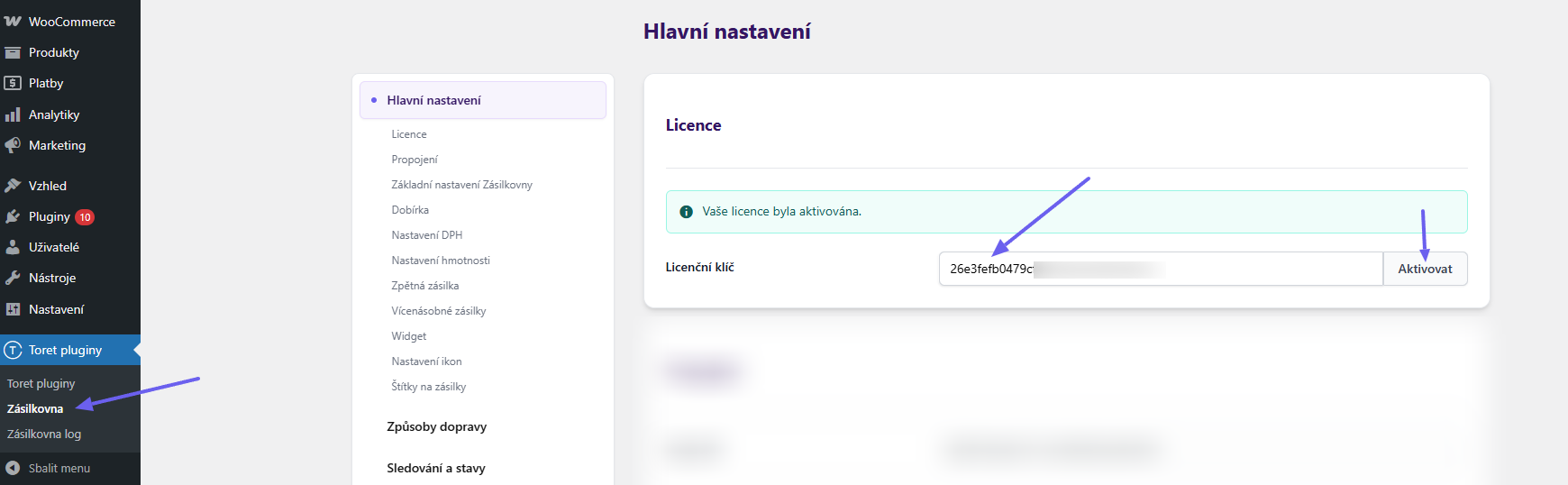Jump to Štítky na zásilky
Image resolution: width=1568 pixels, height=485 pixels.
pos(429,387)
